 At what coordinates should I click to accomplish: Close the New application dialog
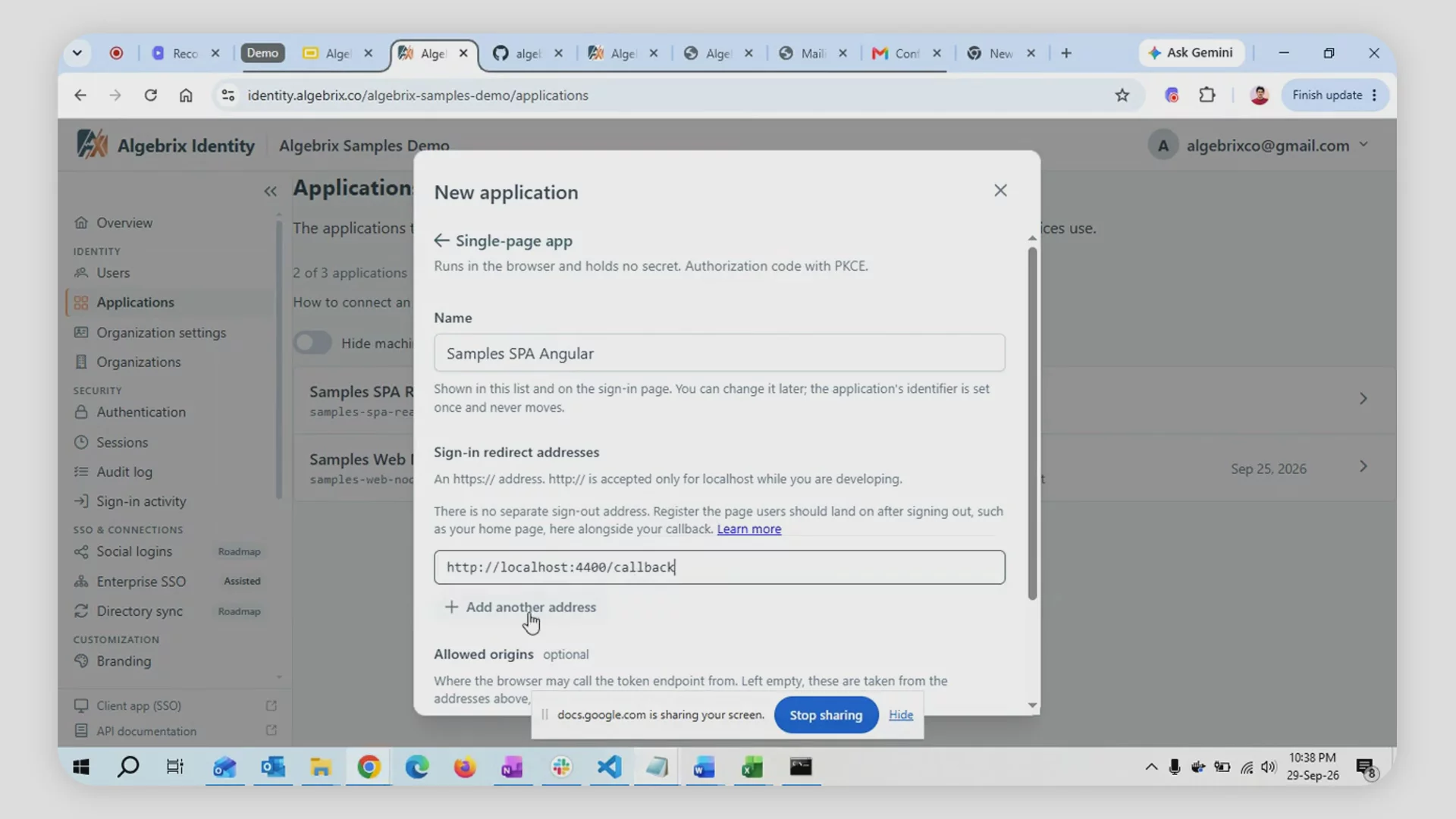[x=1000, y=190]
